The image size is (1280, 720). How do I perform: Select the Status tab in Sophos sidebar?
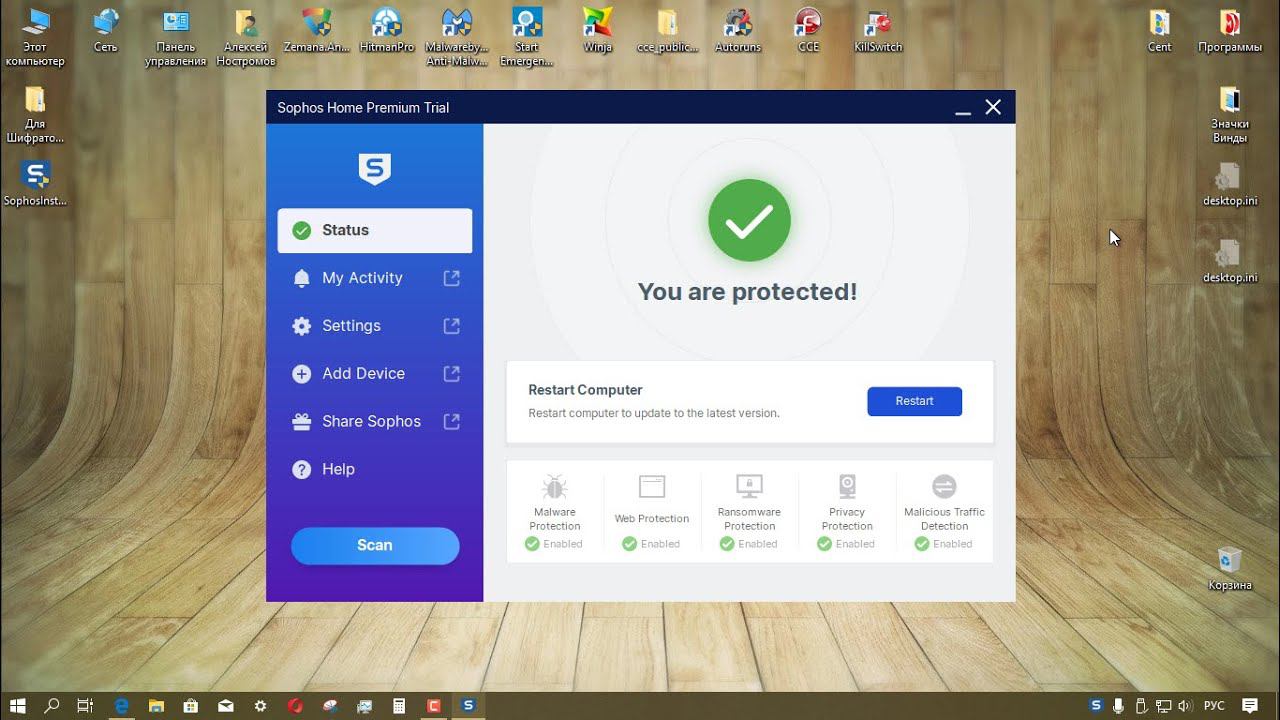tap(375, 230)
